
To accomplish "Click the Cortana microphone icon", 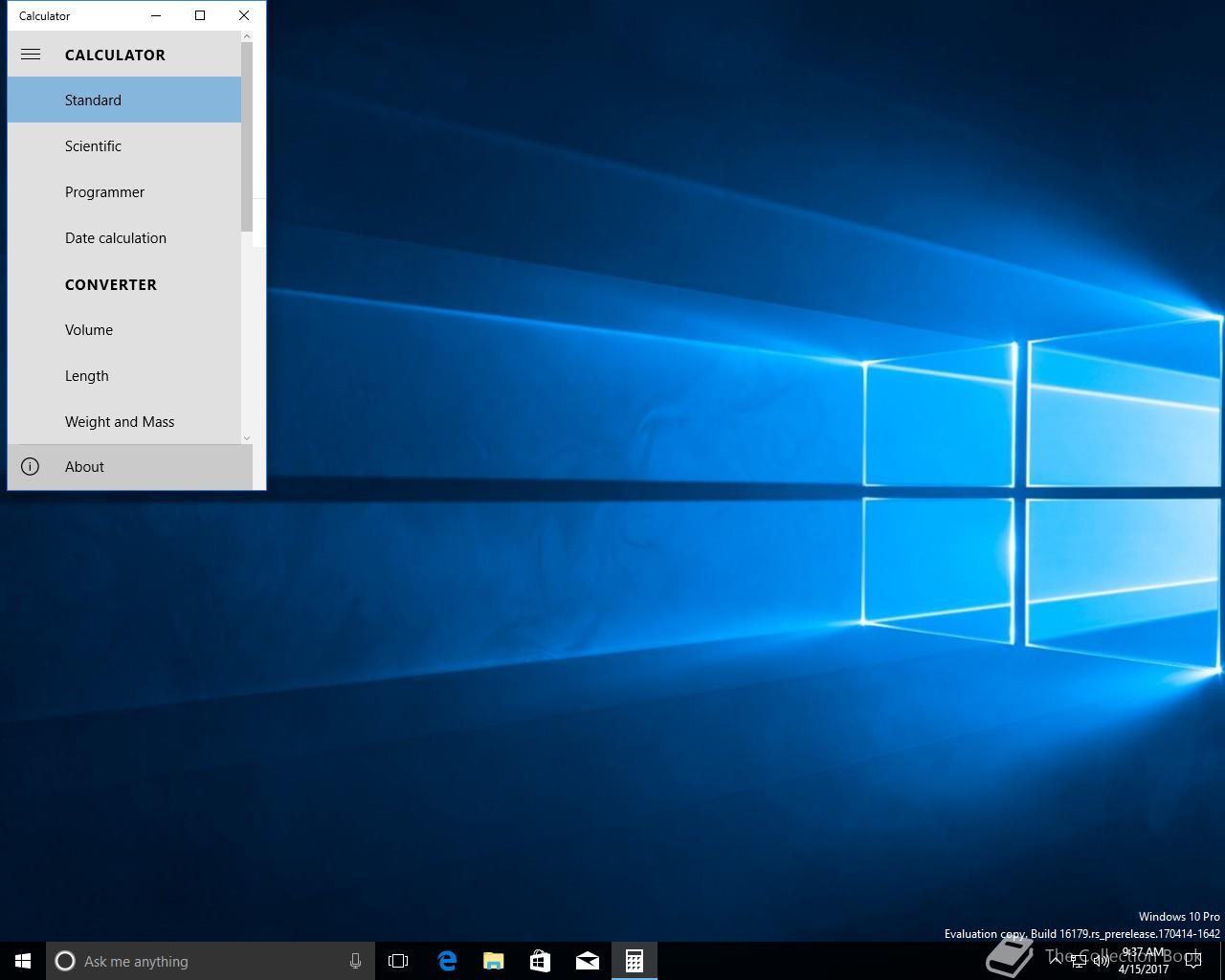I will coord(355,961).
